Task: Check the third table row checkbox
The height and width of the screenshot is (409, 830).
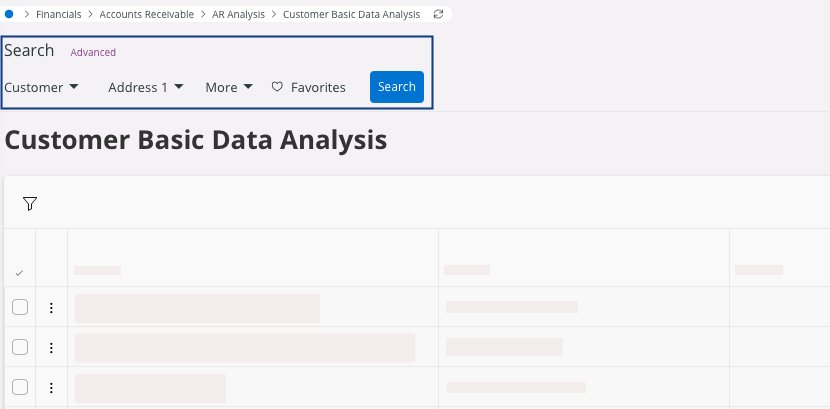Action: 20,387
